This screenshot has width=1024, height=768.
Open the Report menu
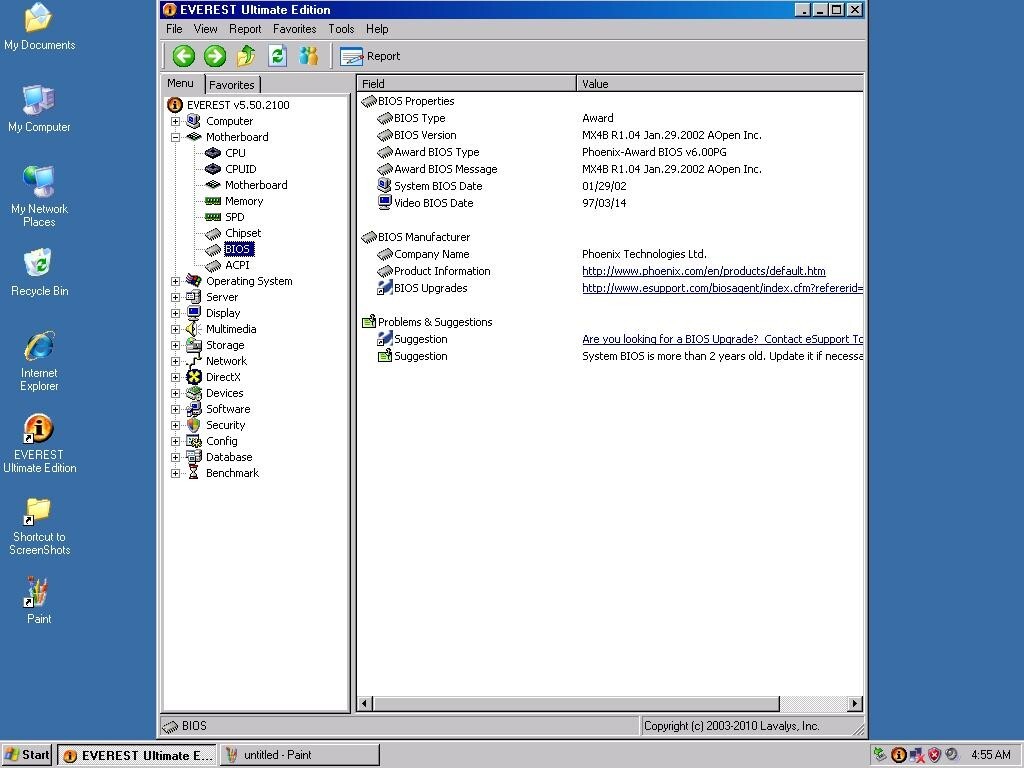[x=245, y=29]
